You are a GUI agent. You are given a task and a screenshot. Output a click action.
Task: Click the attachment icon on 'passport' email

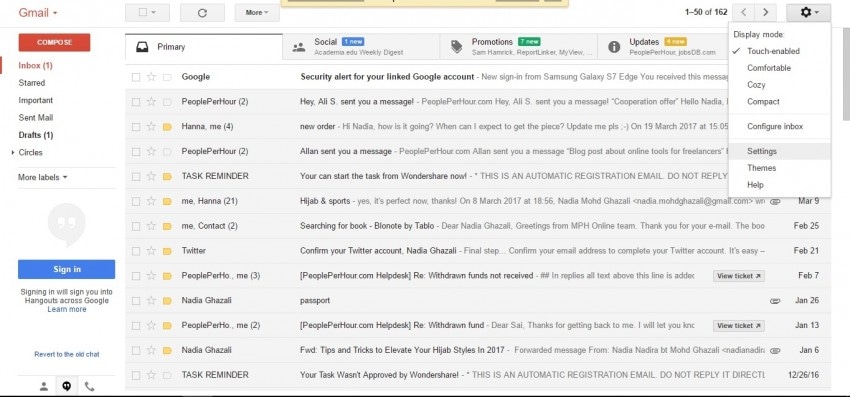[x=775, y=301]
